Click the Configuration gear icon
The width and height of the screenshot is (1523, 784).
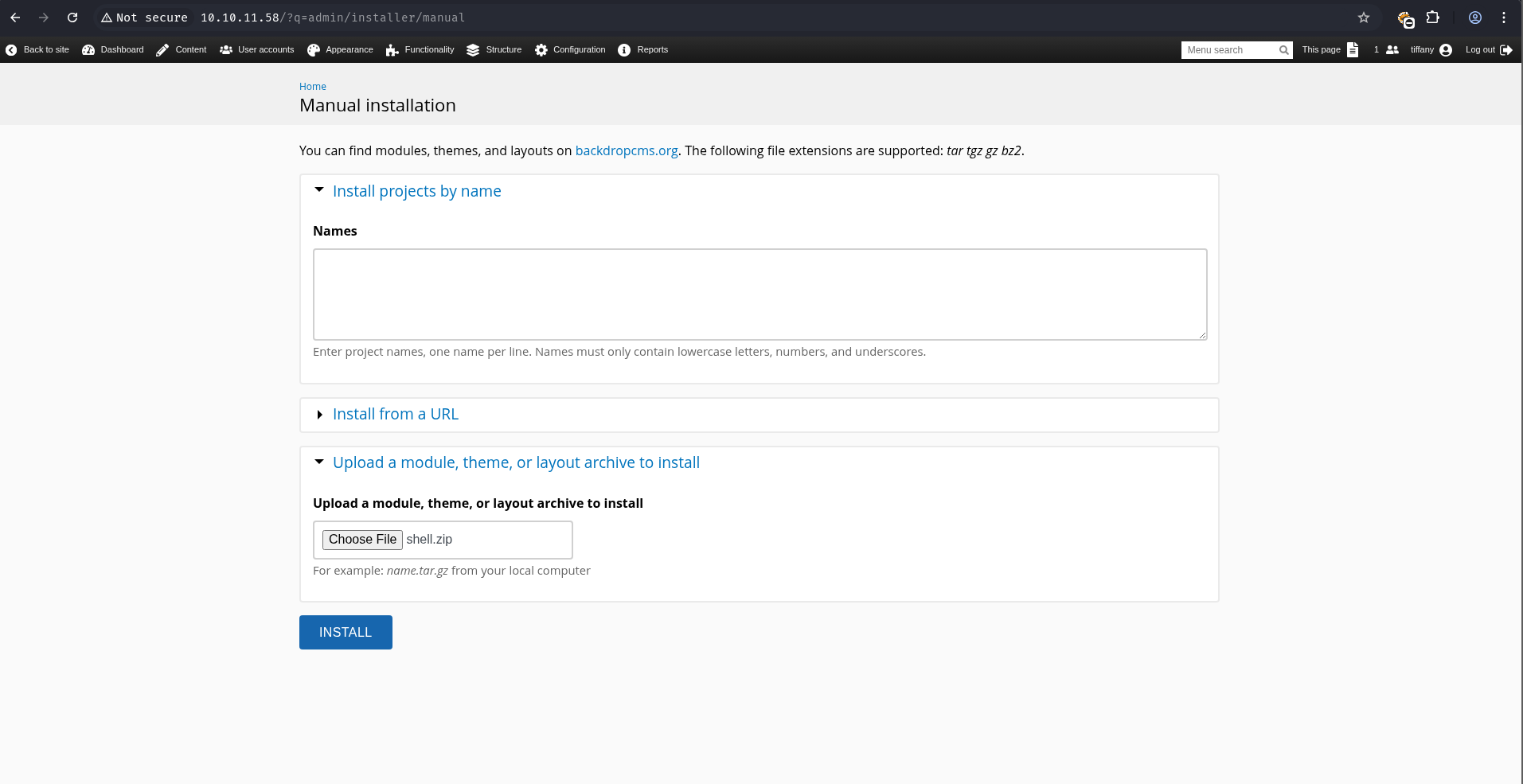pos(541,50)
